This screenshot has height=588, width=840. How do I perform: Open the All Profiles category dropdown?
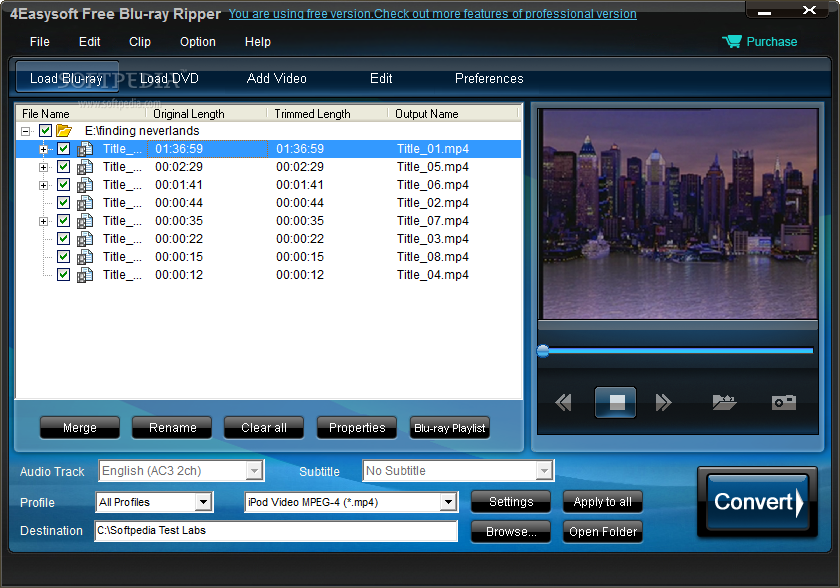click(x=203, y=502)
